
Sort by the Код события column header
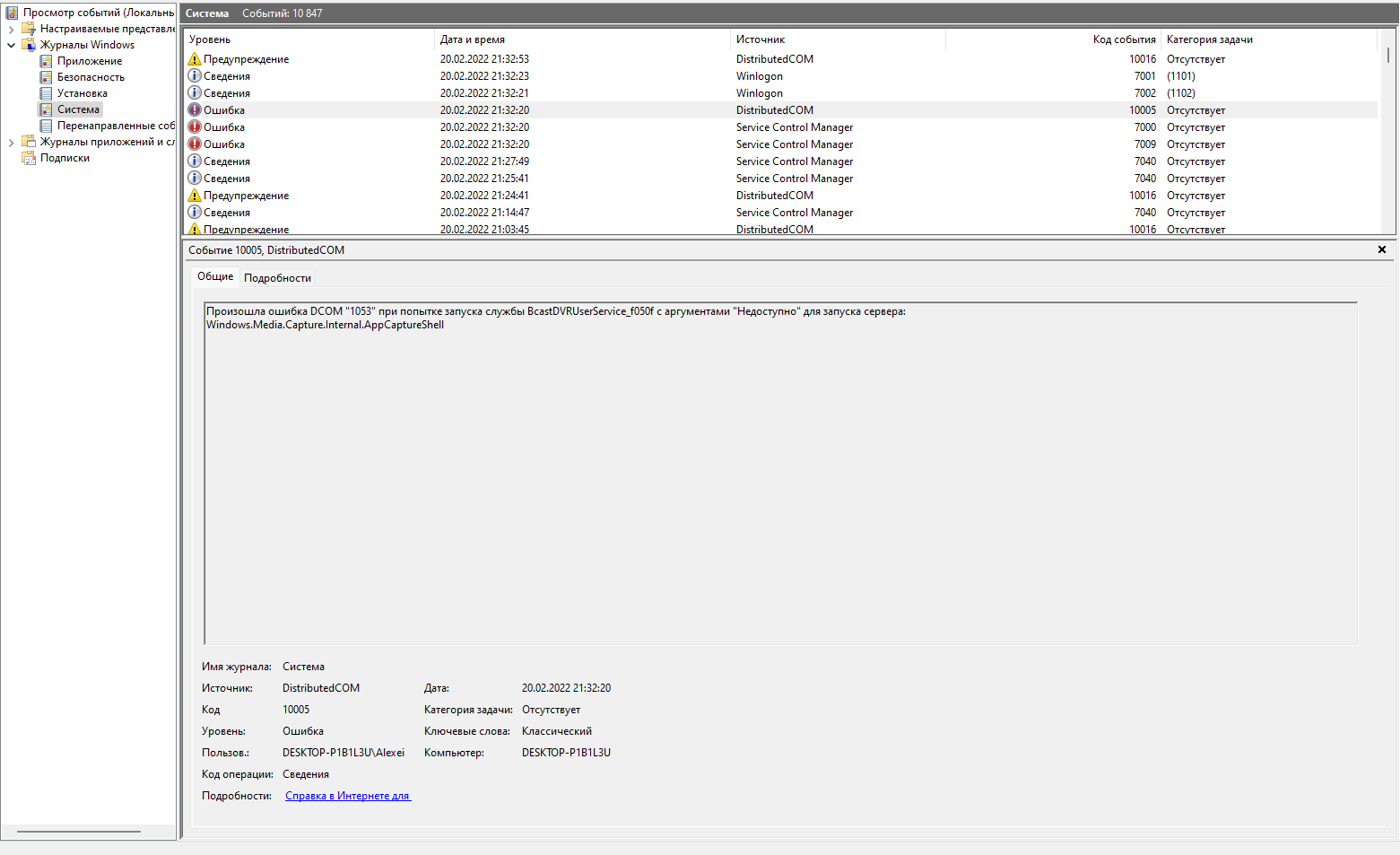click(x=1053, y=39)
